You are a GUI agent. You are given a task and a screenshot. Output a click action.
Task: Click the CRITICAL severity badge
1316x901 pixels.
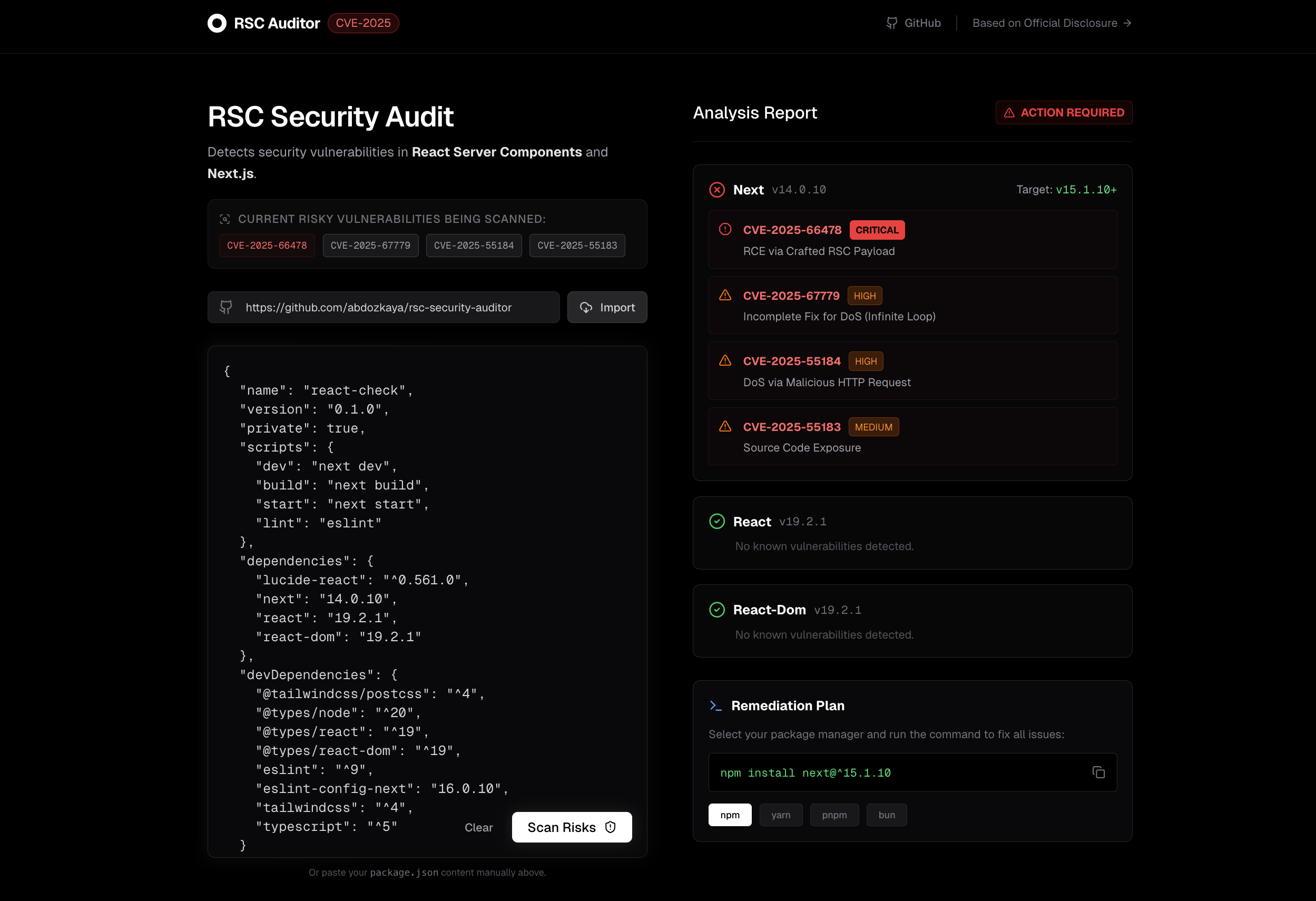click(x=877, y=230)
